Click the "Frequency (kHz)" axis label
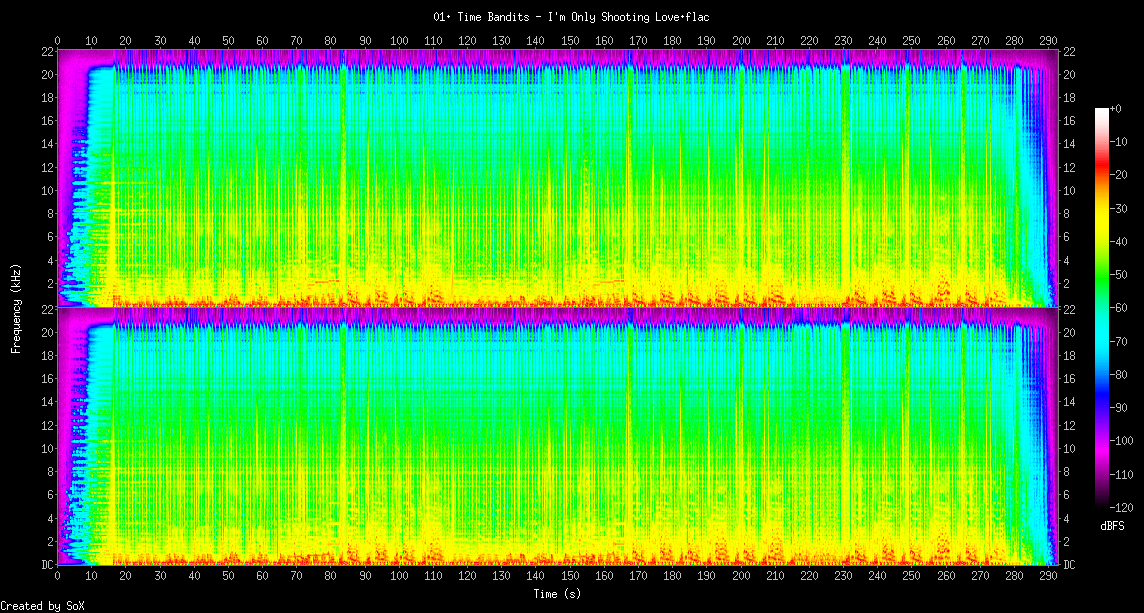The height and width of the screenshot is (613, 1144). [17, 306]
